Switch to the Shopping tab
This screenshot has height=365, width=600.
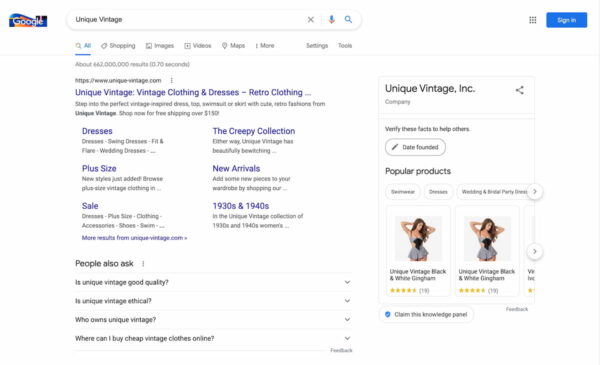point(118,46)
